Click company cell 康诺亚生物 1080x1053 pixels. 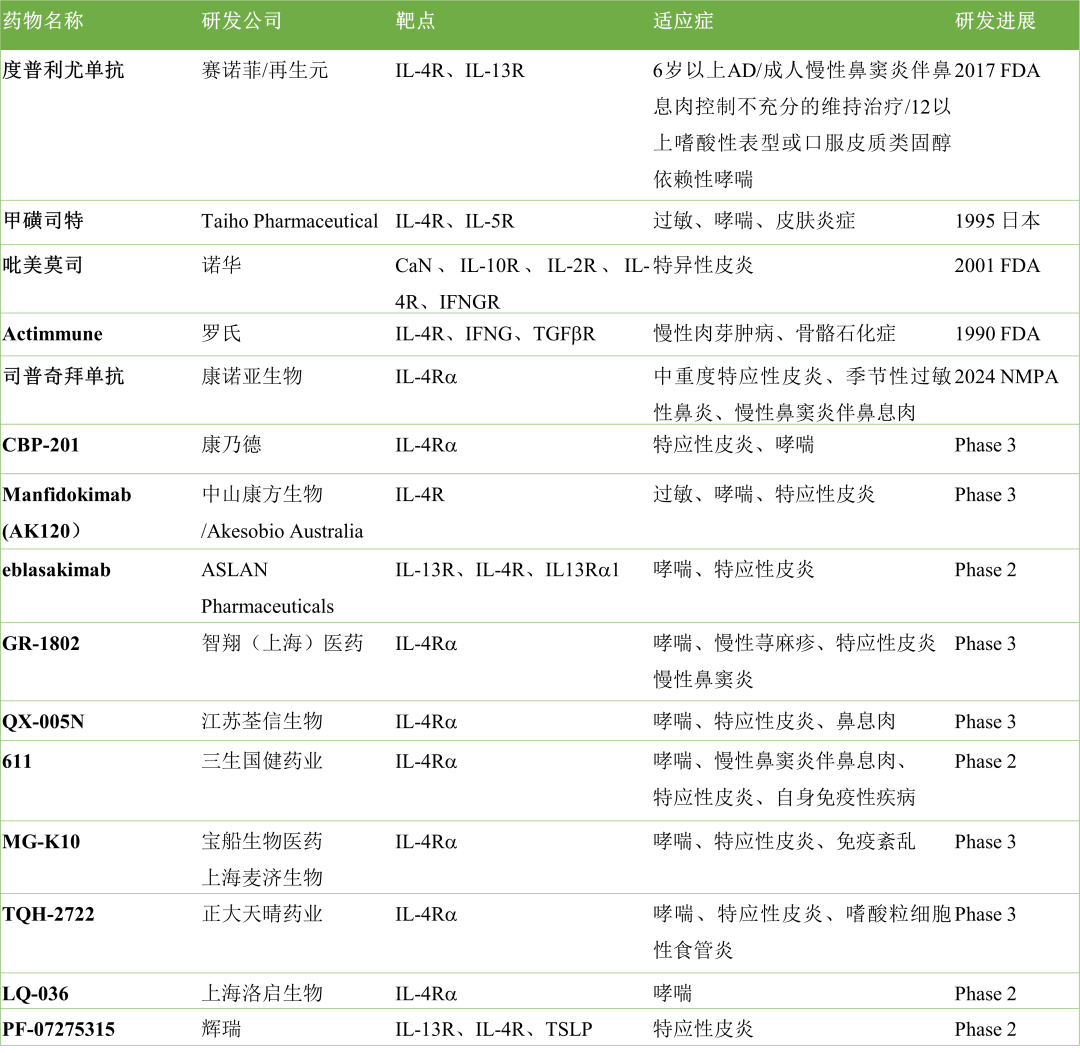pyautogui.click(x=251, y=376)
